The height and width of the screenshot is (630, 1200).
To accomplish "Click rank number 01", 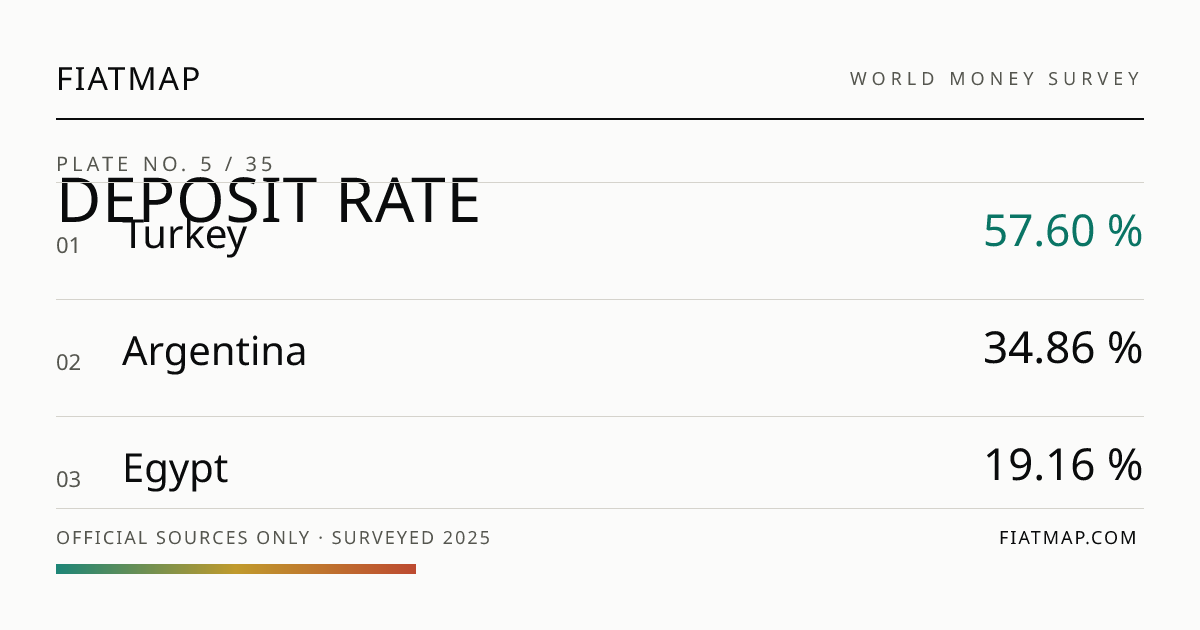I will click(68, 246).
